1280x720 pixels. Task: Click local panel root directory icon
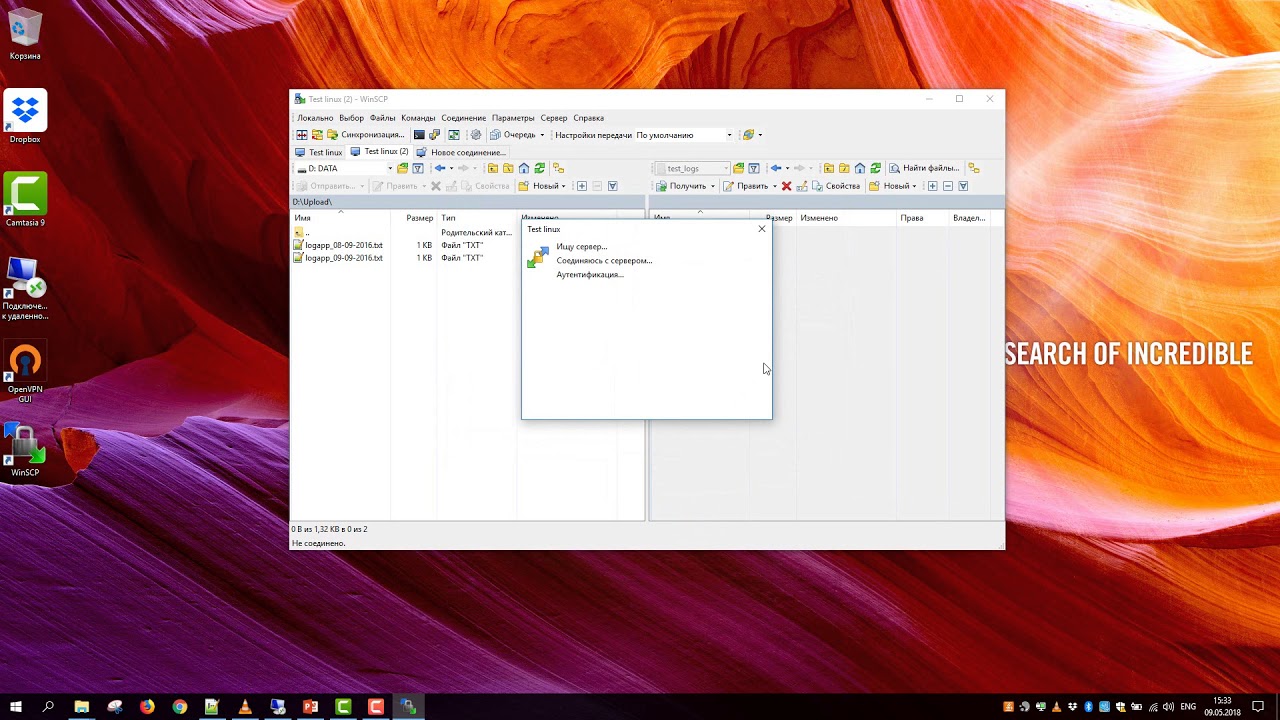(508, 168)
